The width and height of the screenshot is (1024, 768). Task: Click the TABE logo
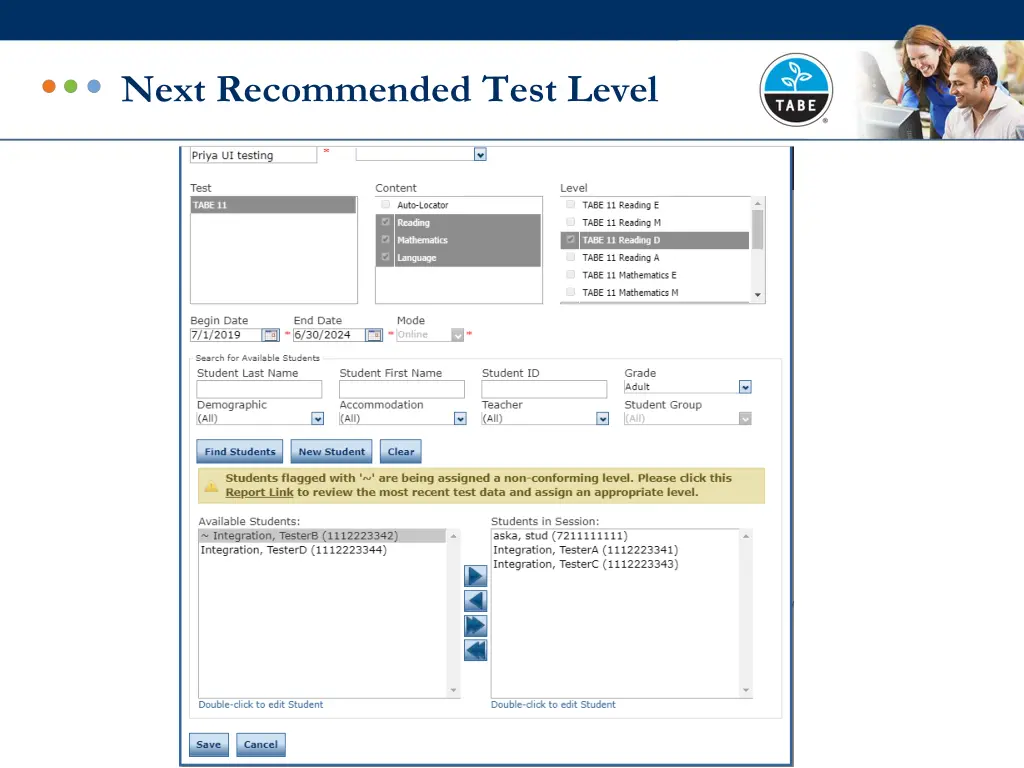click(796, 89)
